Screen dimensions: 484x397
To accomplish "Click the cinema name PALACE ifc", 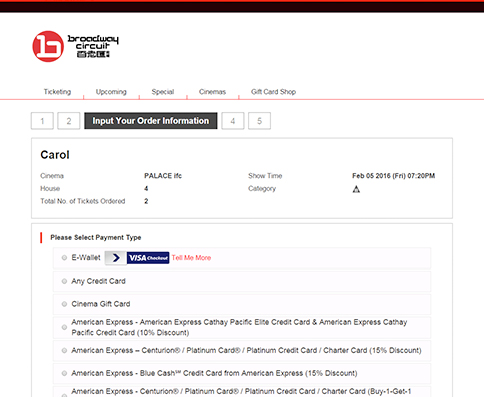I will pos(163,176).
